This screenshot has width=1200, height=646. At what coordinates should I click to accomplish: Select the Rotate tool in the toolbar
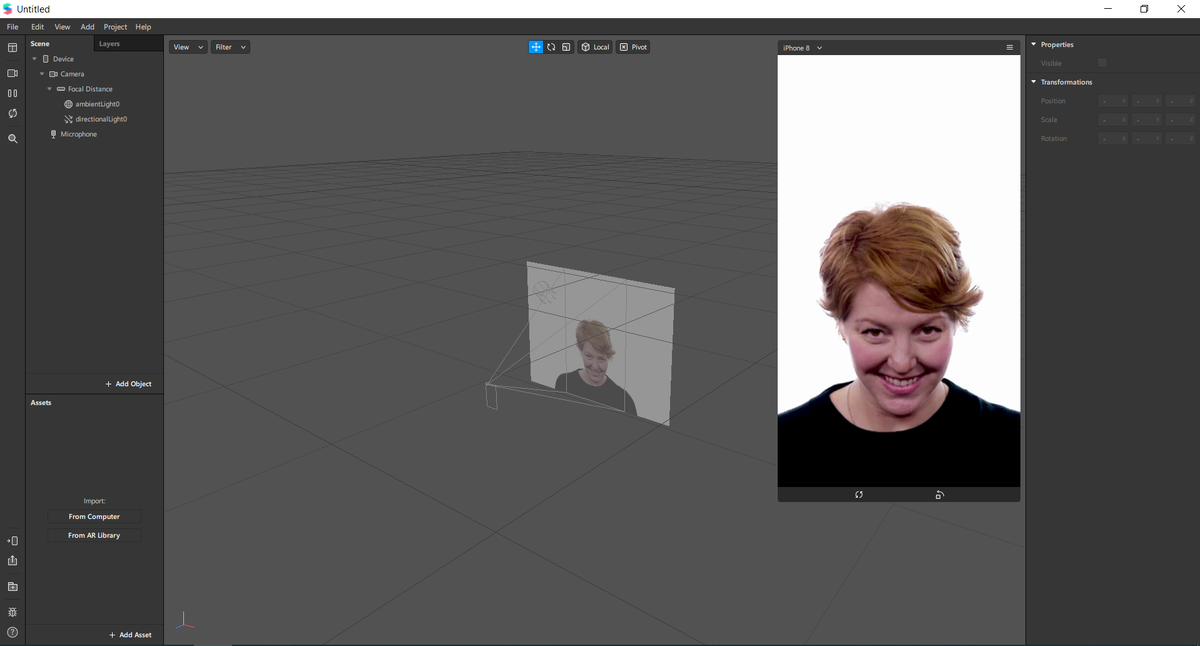pyautogui.click(x=551, y=46)
